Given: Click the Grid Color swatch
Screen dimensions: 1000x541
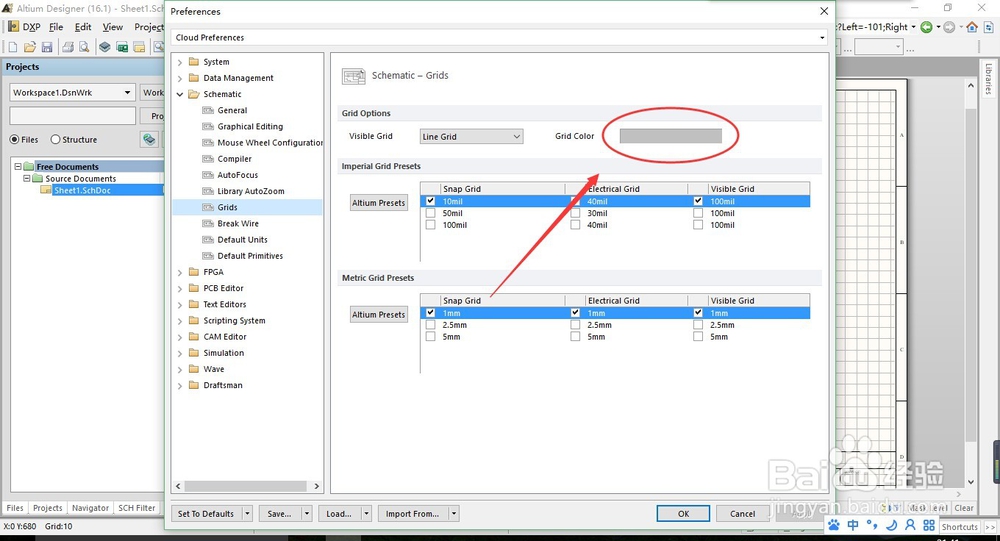Looking at the screenshot, I should click(670, 136).
